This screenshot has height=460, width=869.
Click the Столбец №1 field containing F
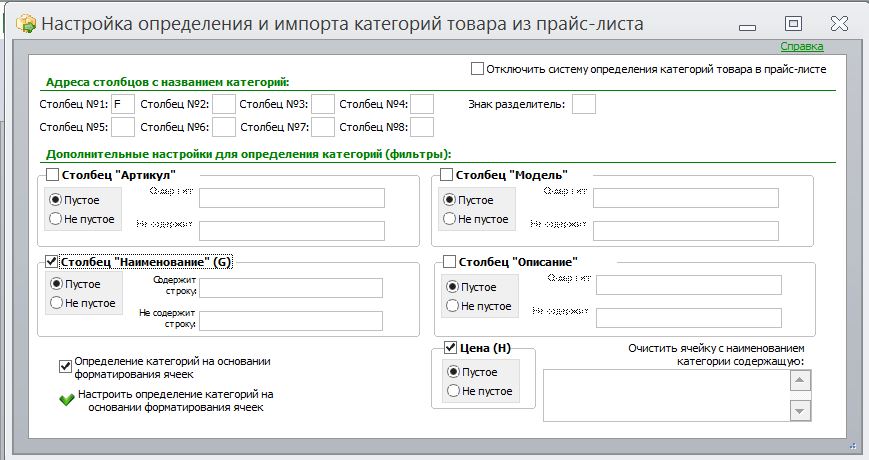123,104
